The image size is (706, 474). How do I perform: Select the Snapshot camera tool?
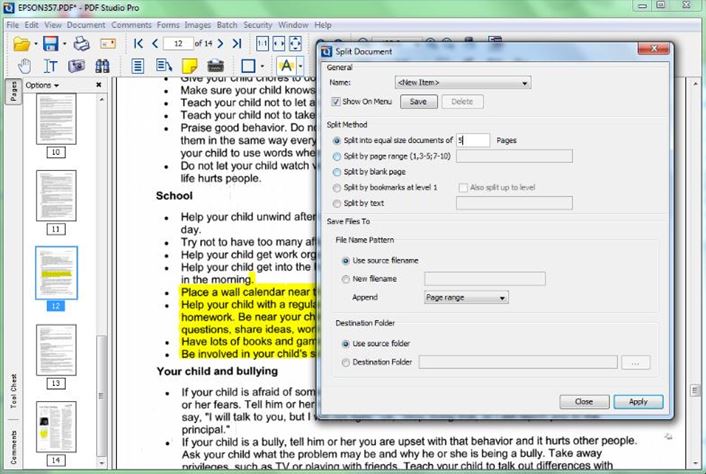[77, 66]
